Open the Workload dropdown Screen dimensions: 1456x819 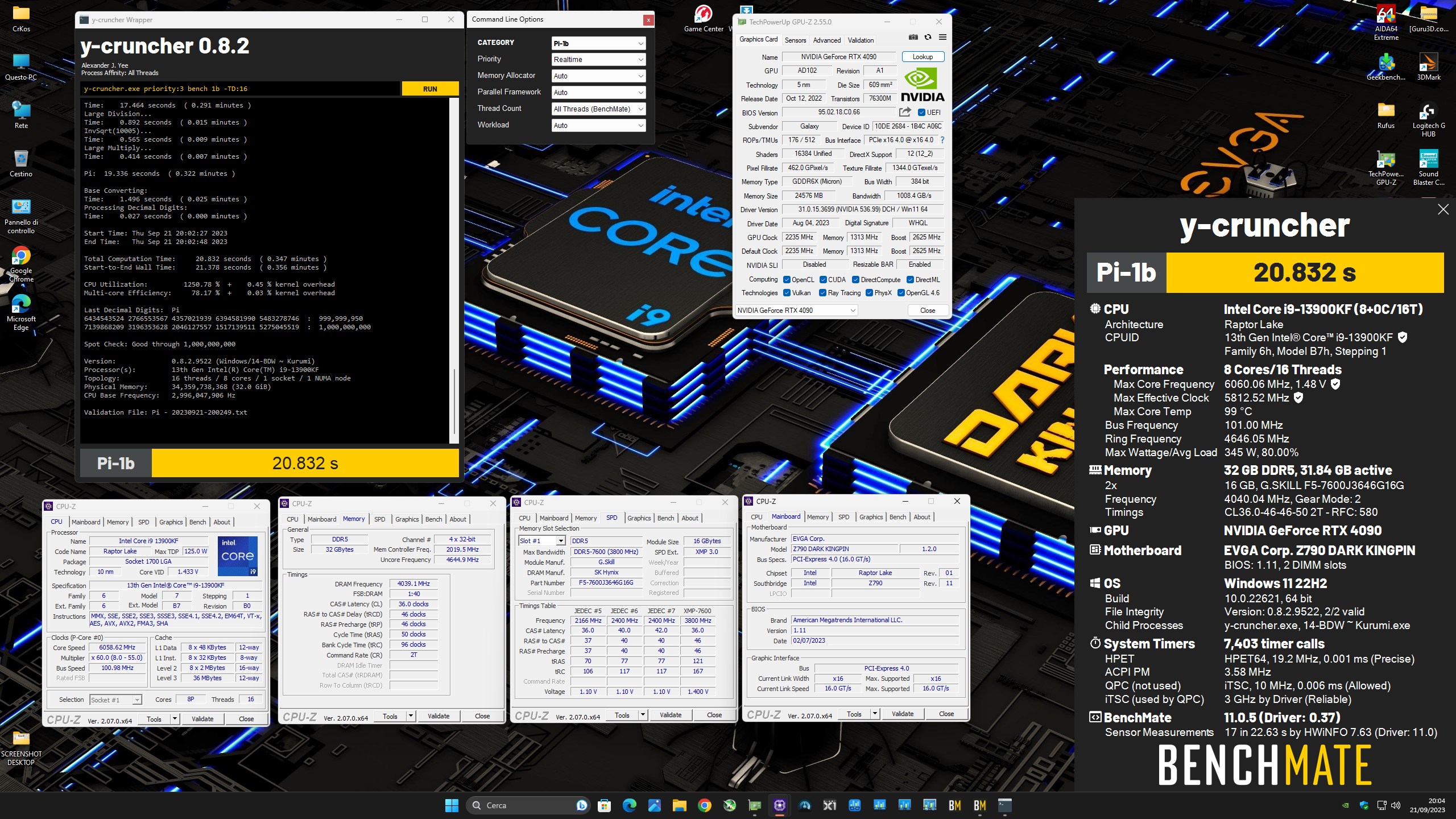click(x=598, y=126)
